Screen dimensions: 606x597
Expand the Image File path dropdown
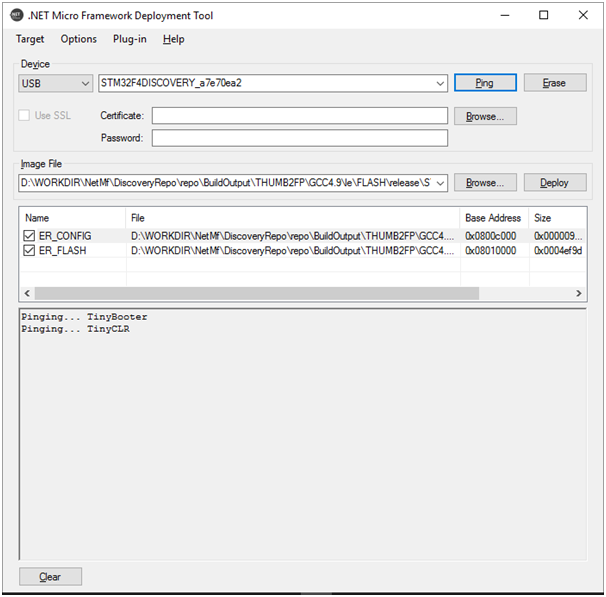tap(440, 183)
